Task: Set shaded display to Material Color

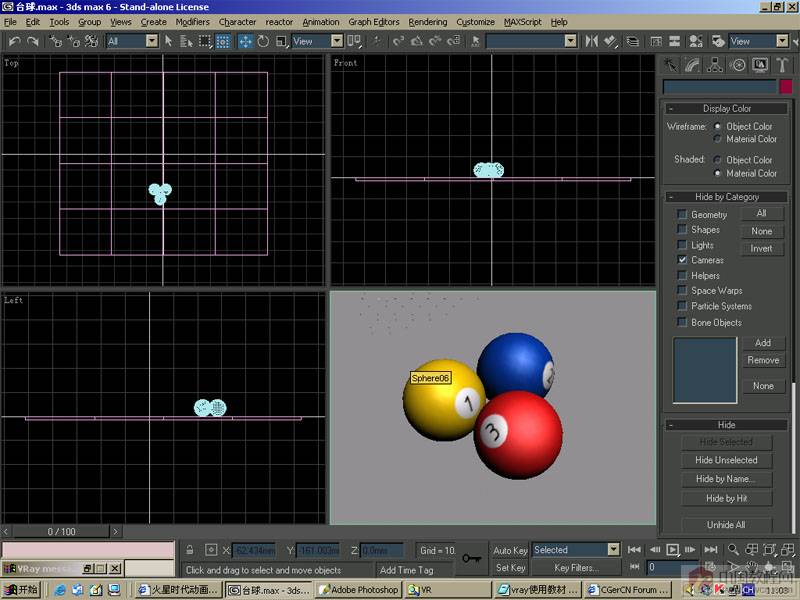Action: [x=717, y=173]
